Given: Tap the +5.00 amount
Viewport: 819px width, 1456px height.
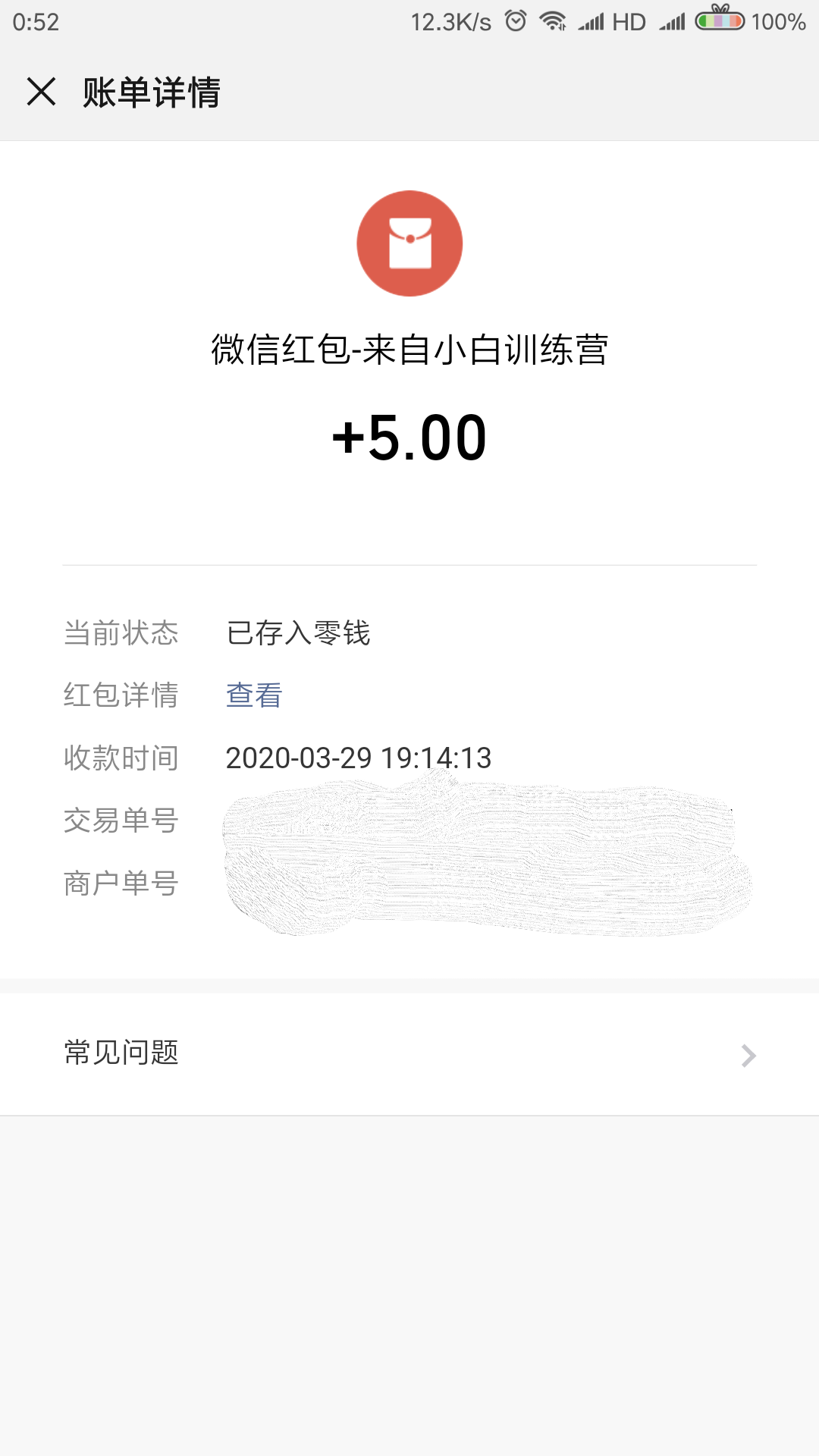Looking at the screenshot, I should 409,438.
